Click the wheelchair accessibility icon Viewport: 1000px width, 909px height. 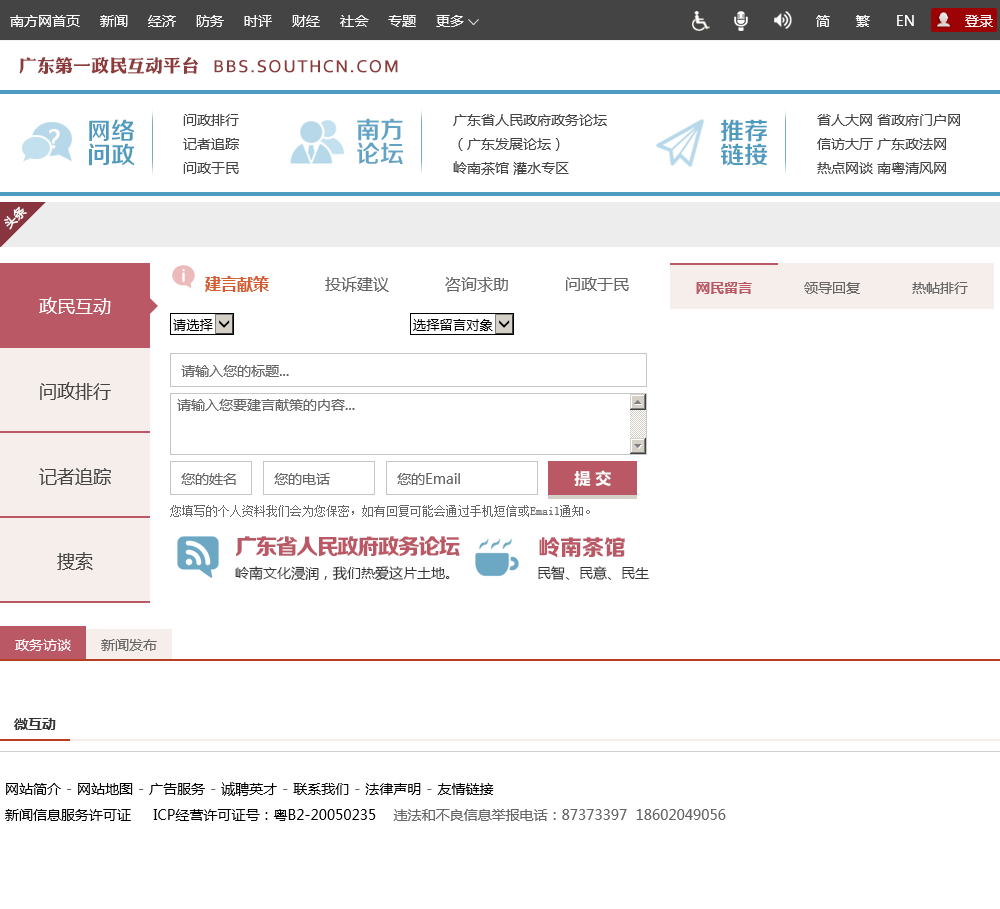[x=700, y=21]
